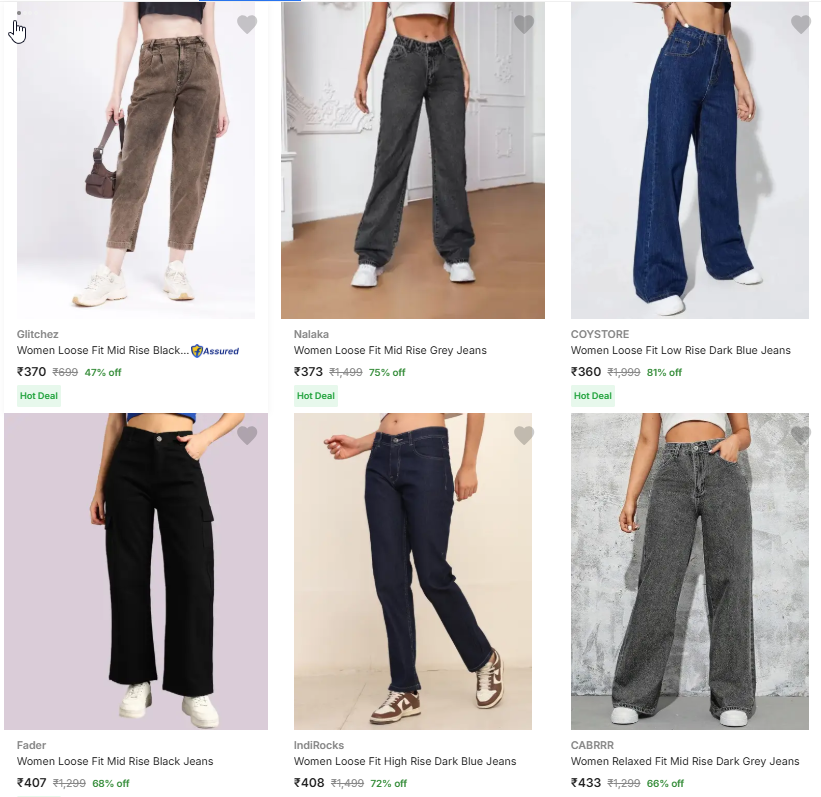Tap heart icon on IndiRocks dark blue jeans

click(x=524, y=435)
